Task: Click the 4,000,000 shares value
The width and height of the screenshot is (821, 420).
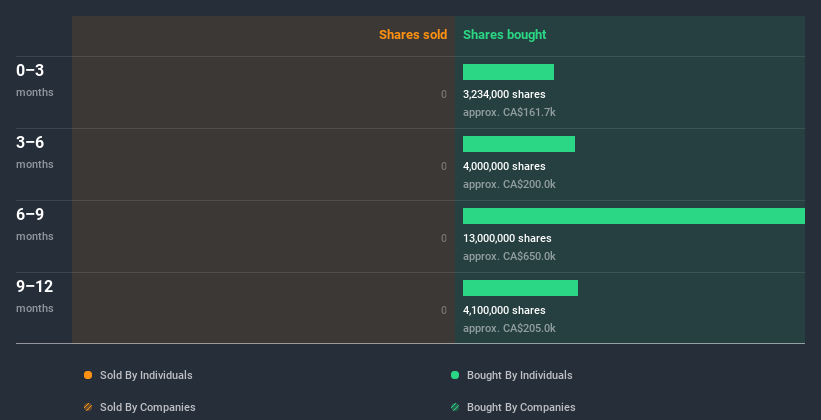Action: (x=504, y=167)
